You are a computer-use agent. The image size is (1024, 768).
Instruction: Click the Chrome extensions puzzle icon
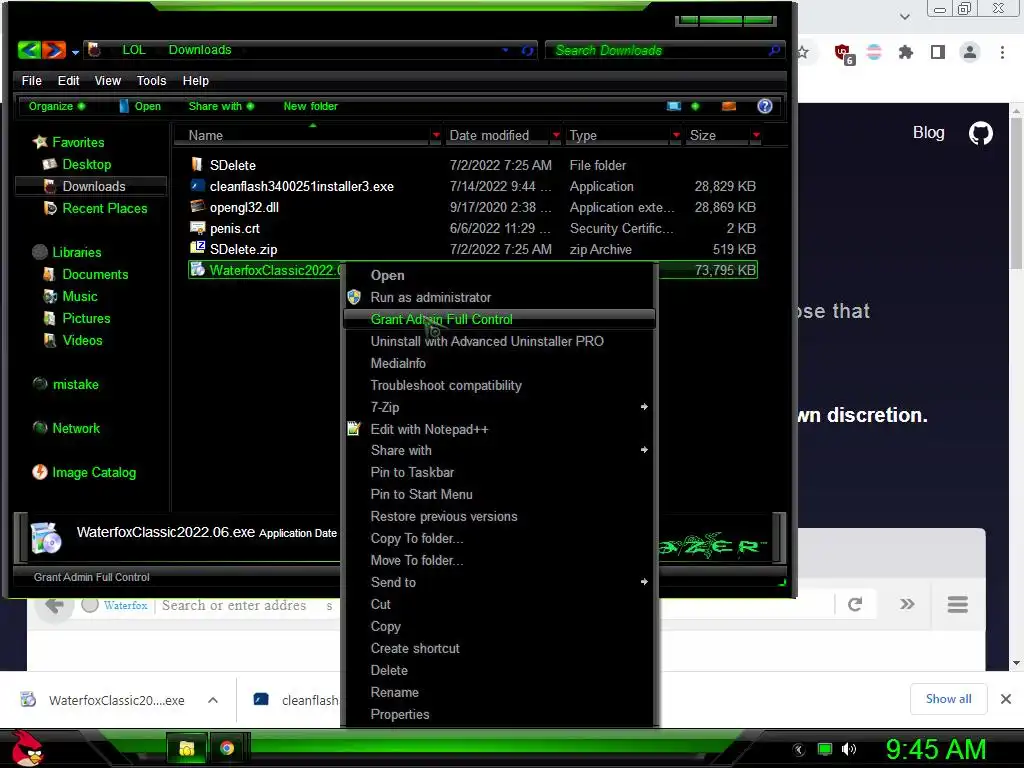tap(905, 52)
